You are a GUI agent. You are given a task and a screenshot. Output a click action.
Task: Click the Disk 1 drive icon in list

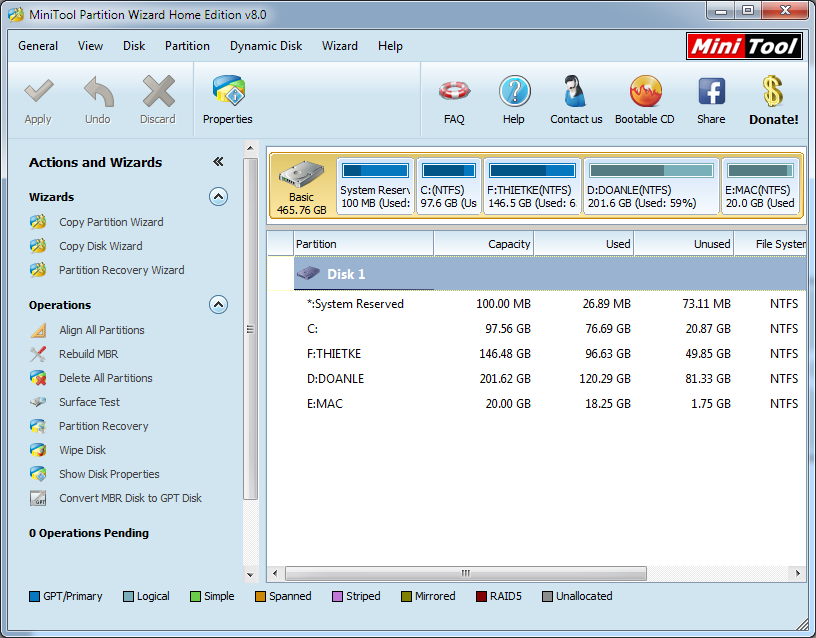click(308, 273)
